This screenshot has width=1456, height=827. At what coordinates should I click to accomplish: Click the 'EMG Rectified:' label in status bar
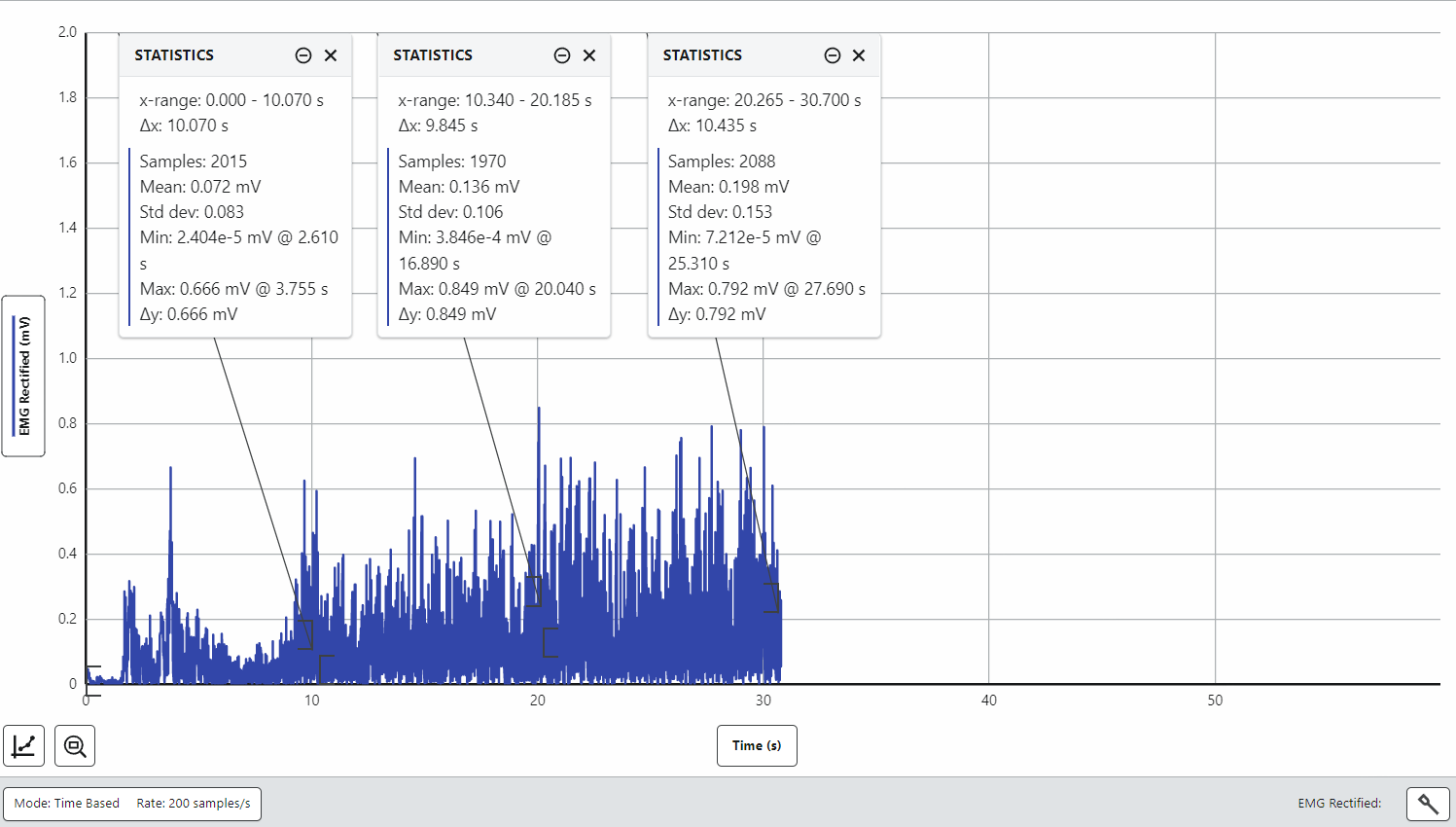click(x=1339, y=804)
